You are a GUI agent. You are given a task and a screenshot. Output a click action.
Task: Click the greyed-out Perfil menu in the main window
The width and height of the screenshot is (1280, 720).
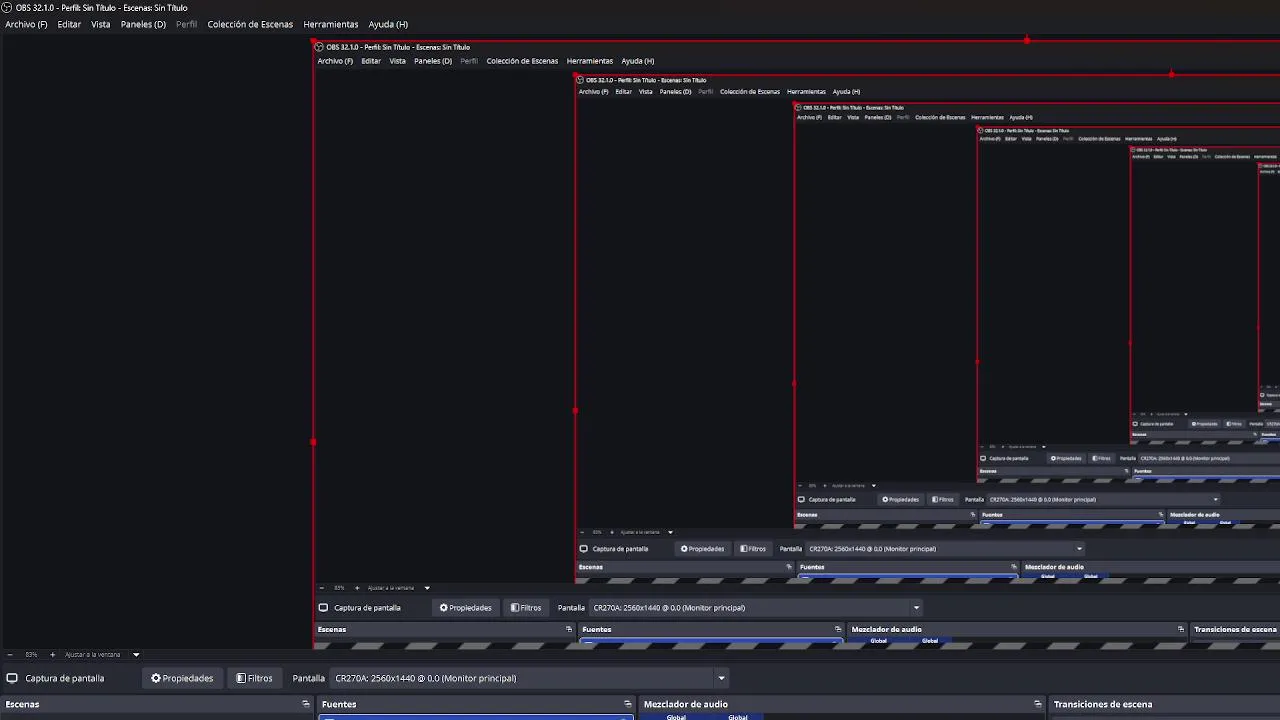pos(187,24)
